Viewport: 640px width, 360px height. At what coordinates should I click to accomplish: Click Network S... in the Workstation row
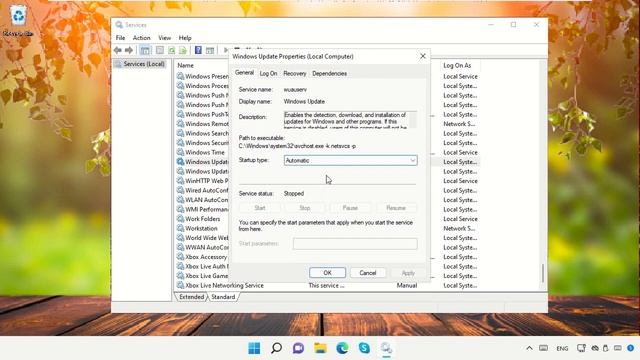459,228
